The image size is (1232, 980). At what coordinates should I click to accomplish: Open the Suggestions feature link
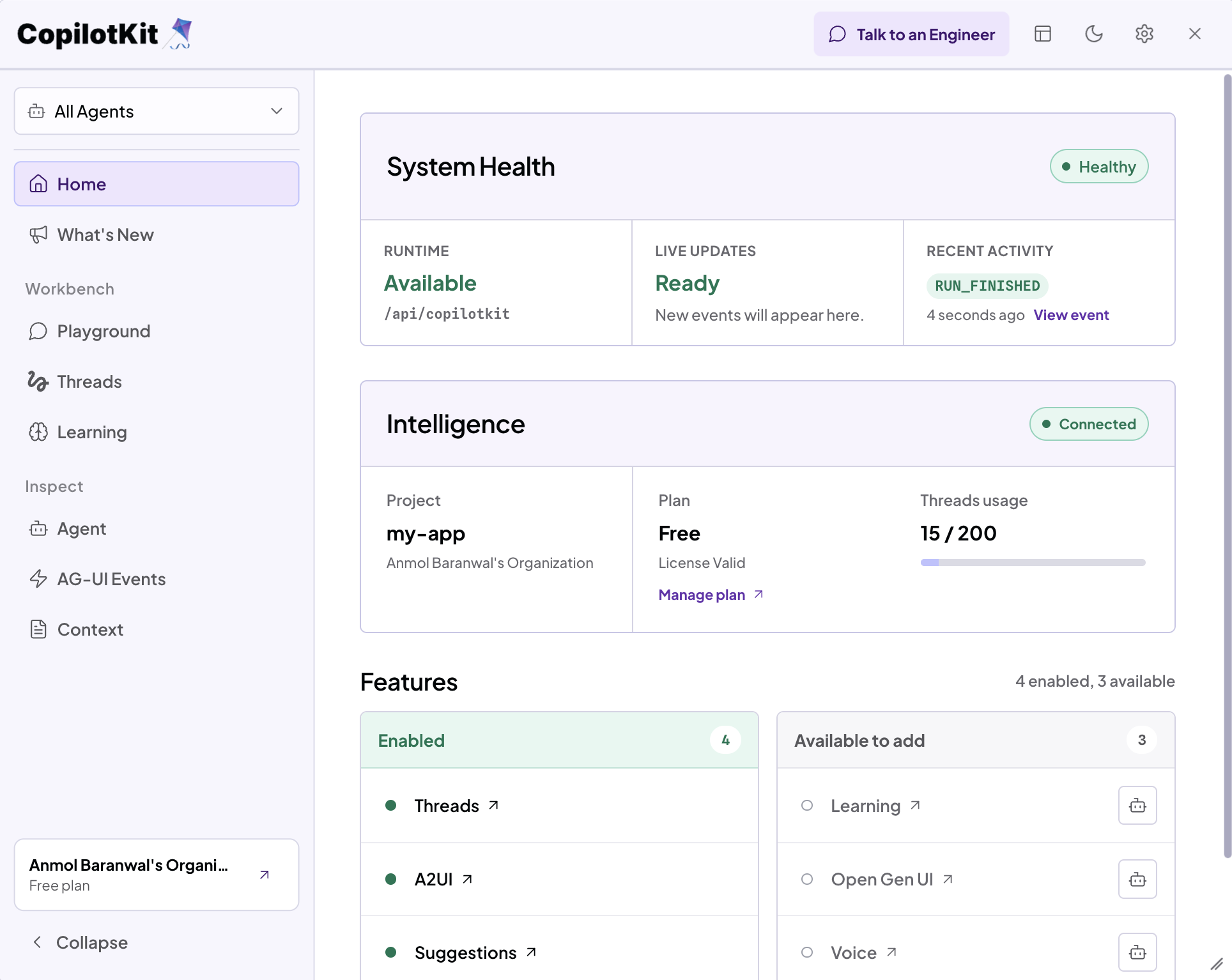[475, 953]
